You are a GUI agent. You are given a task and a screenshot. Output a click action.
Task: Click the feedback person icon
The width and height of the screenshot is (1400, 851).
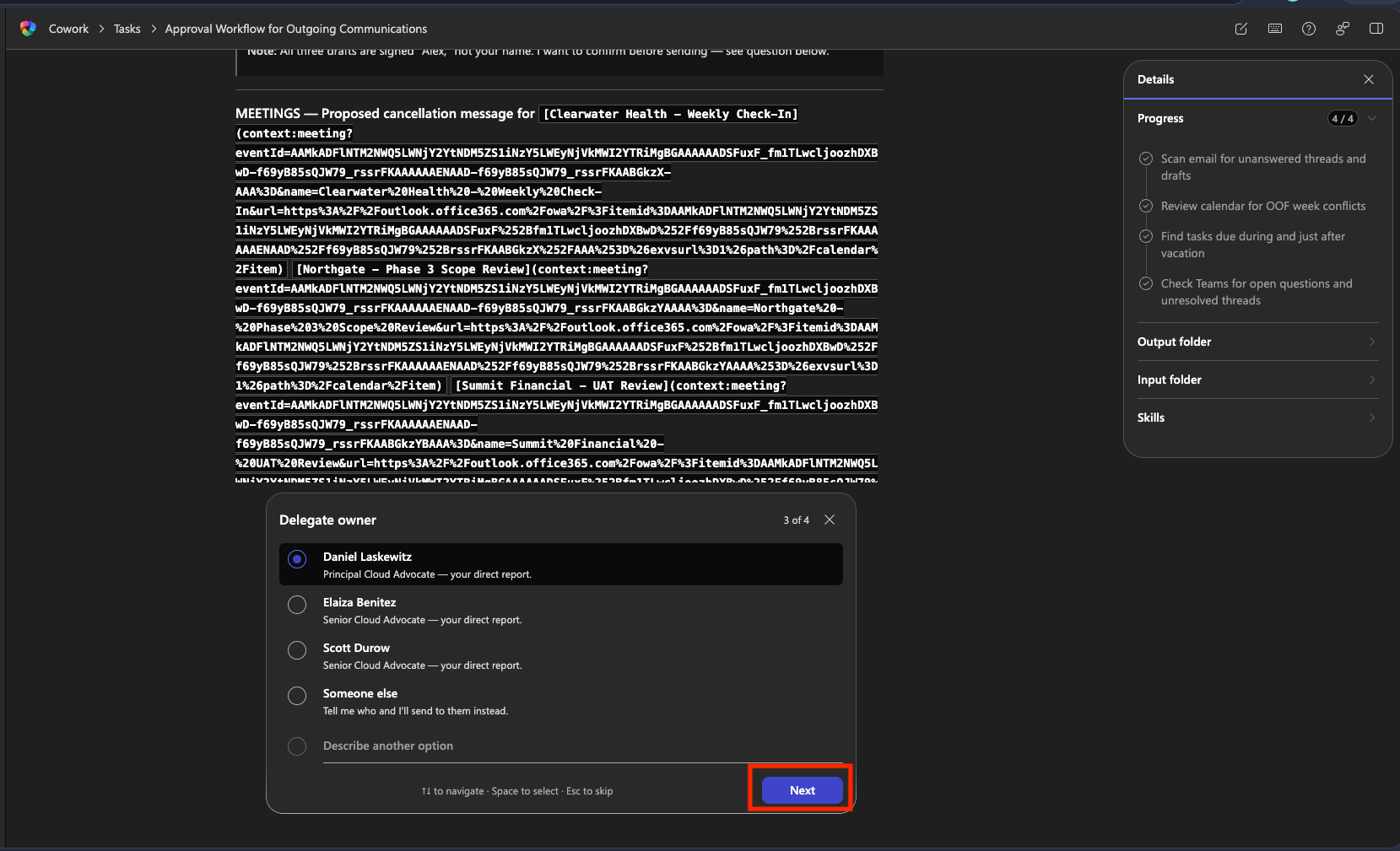pos(1342,29)
